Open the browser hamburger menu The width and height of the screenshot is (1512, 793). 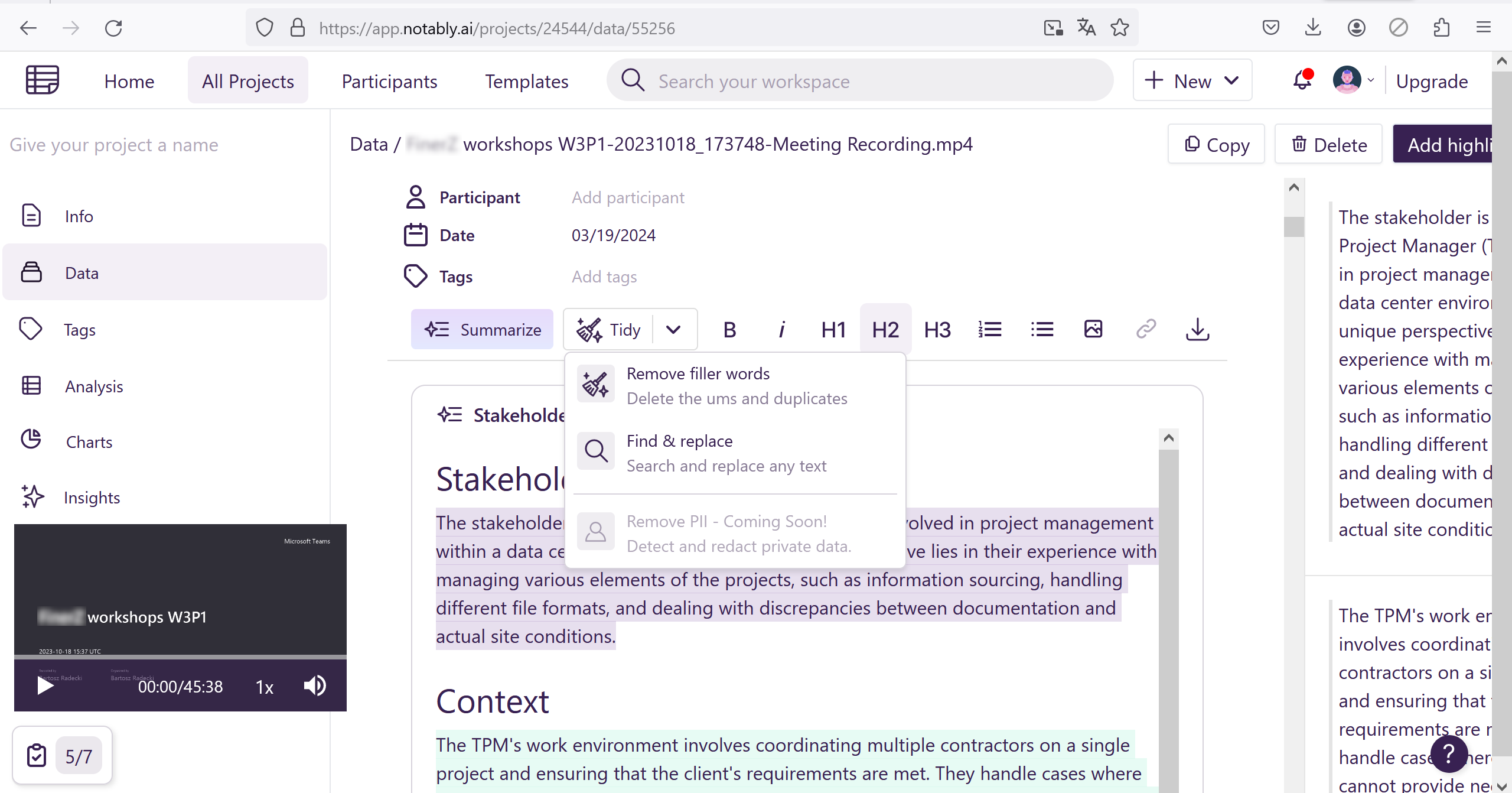tap(1484, 28)
